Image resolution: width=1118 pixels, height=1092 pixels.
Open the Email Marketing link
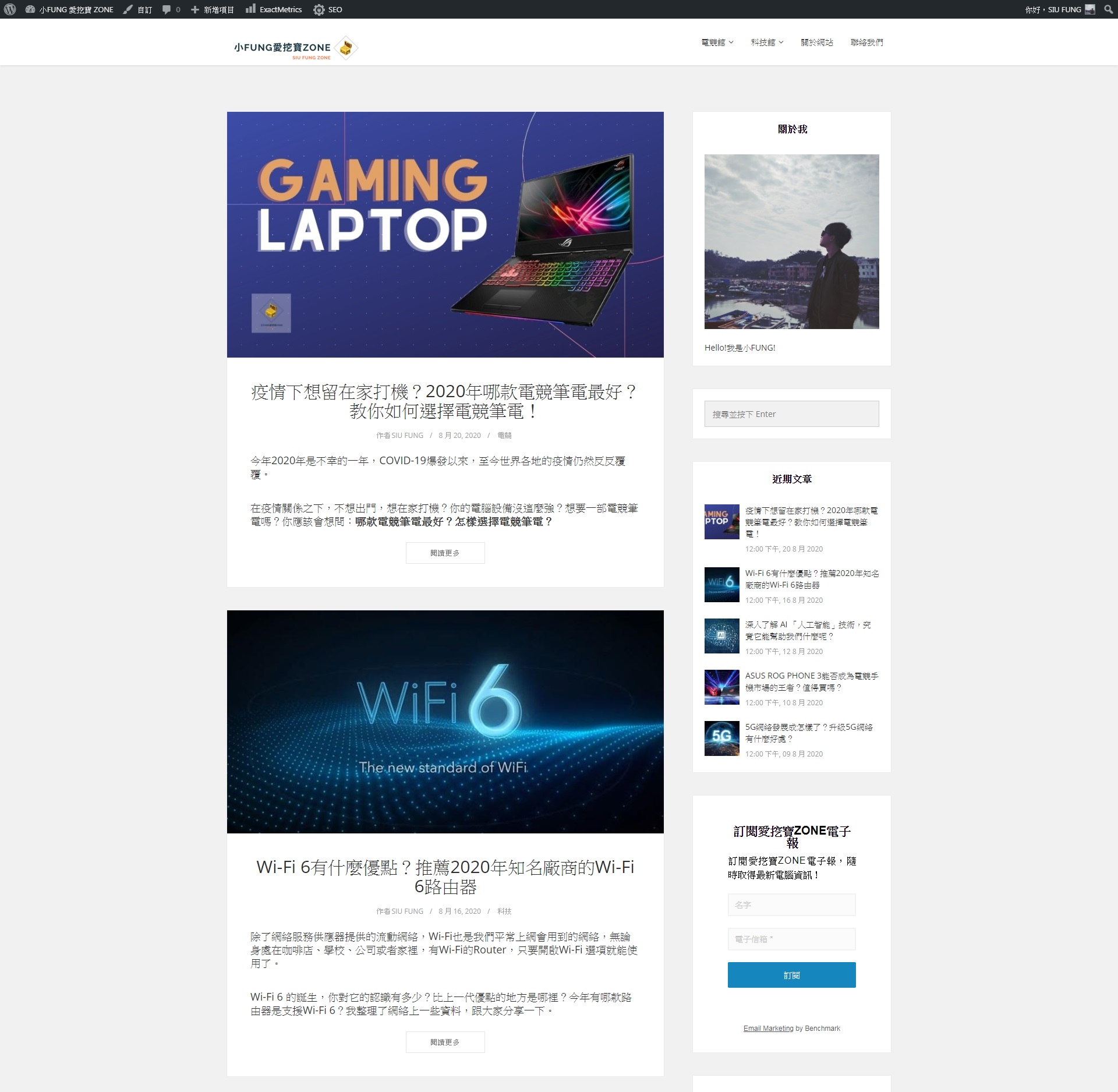pos(768,1028)
